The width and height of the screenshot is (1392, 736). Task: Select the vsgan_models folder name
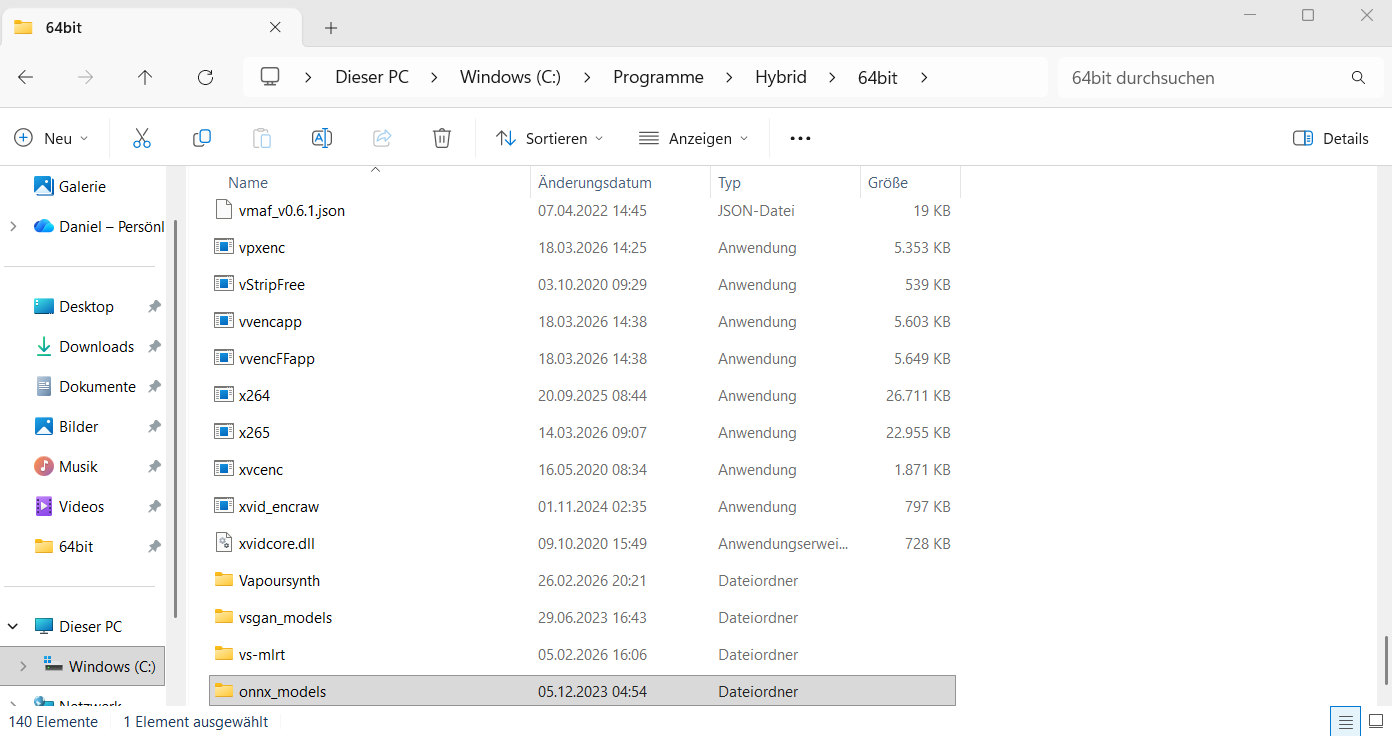pyautogui.click(x=286, y=617)
